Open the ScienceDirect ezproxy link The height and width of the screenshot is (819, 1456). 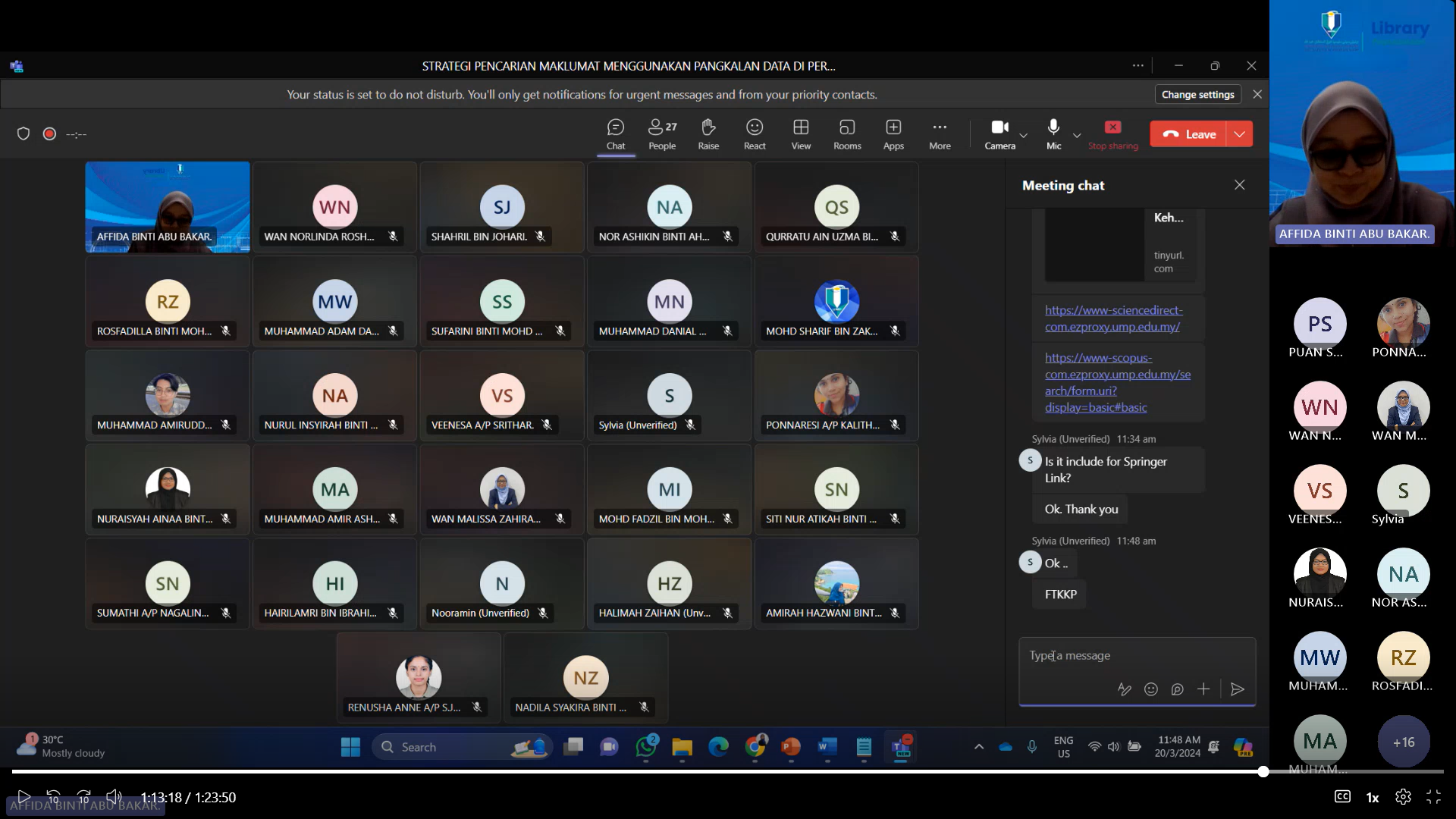(x=1113, y=318)
